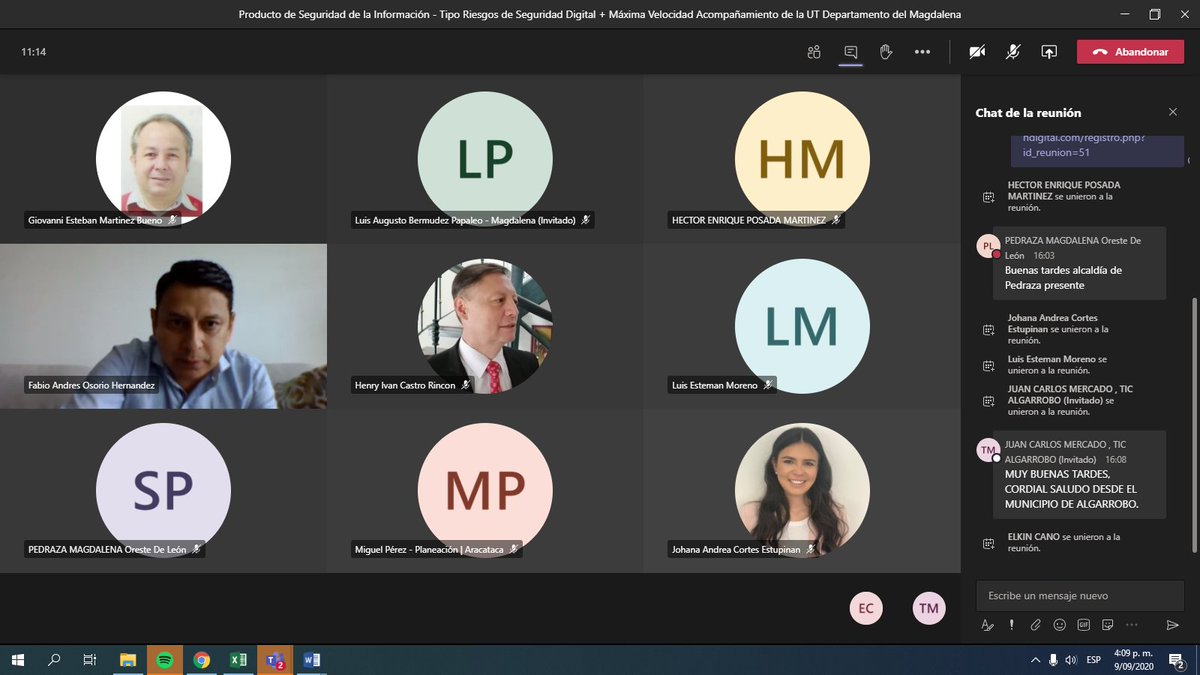Select Johana Andrea Cortes Estupinan's photo tile

tap(802, 491)
